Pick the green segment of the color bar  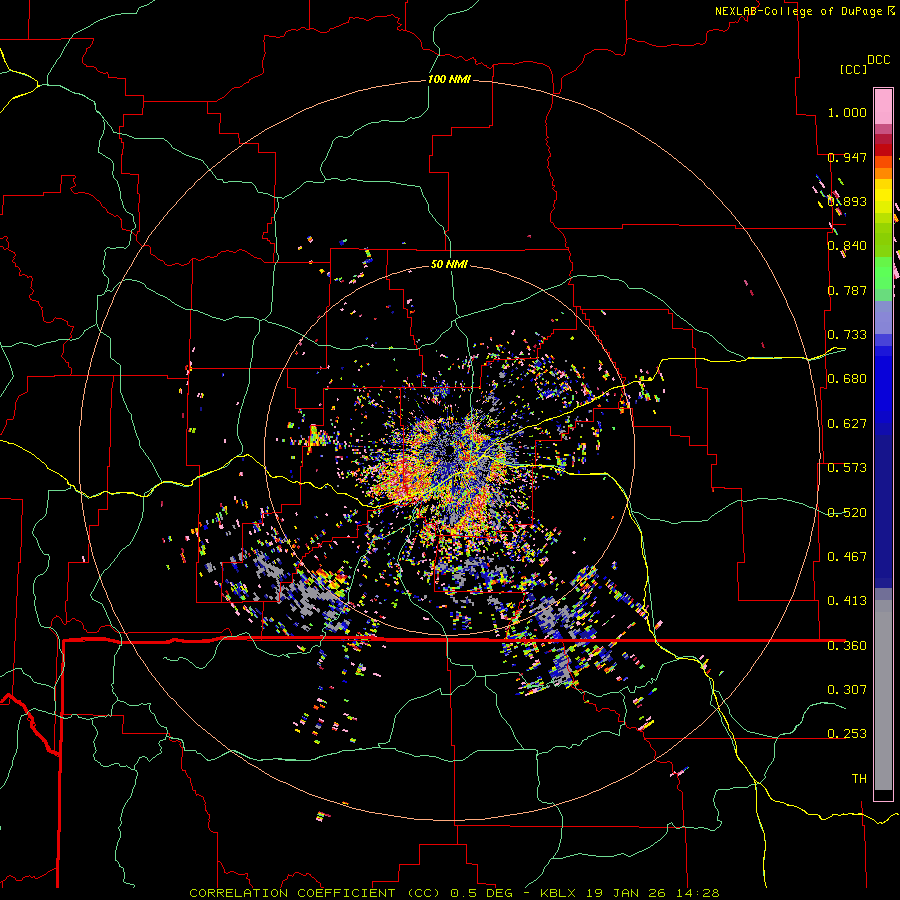[x=883, y=273]
